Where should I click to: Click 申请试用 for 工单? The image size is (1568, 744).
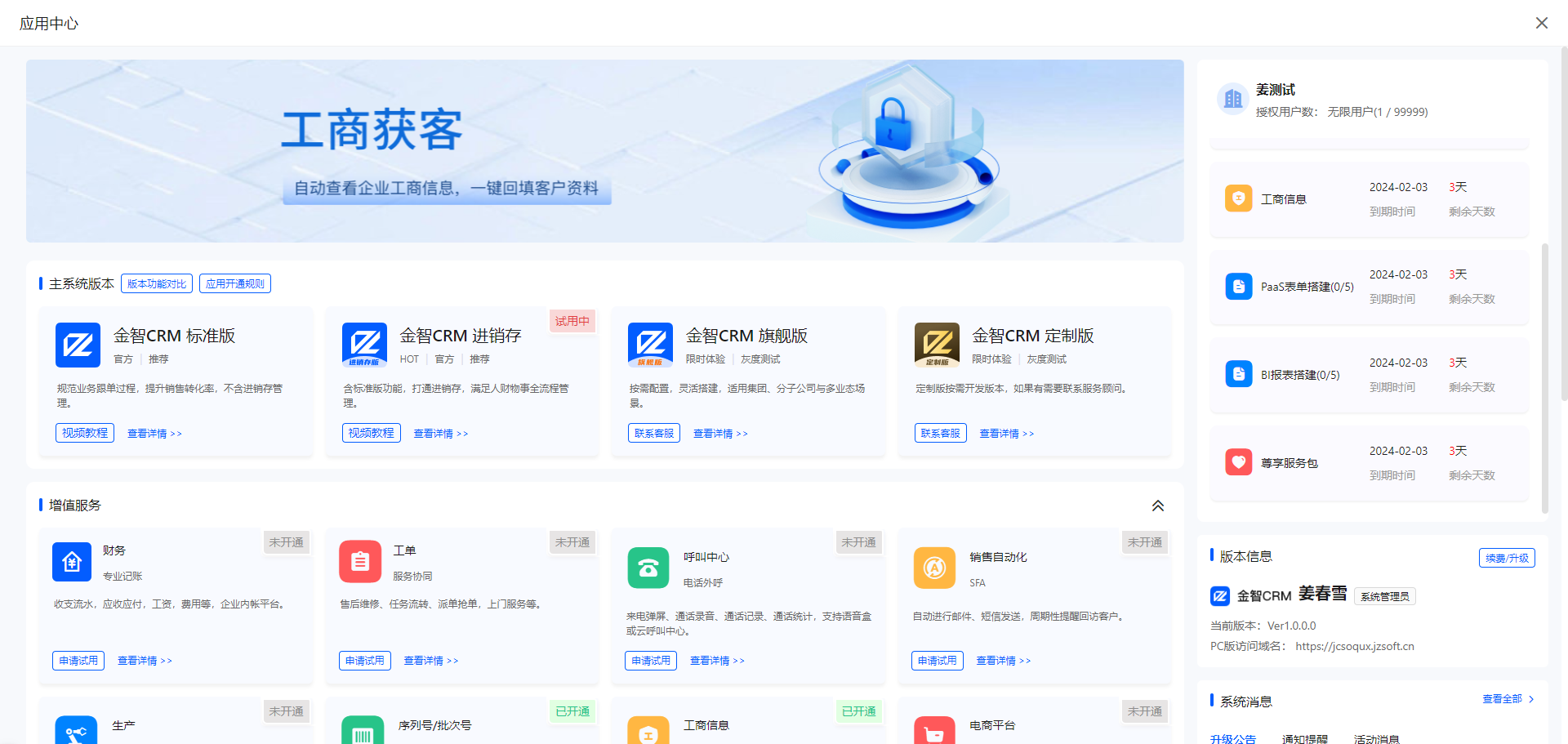pyautogui.click(x=365, y=660)
